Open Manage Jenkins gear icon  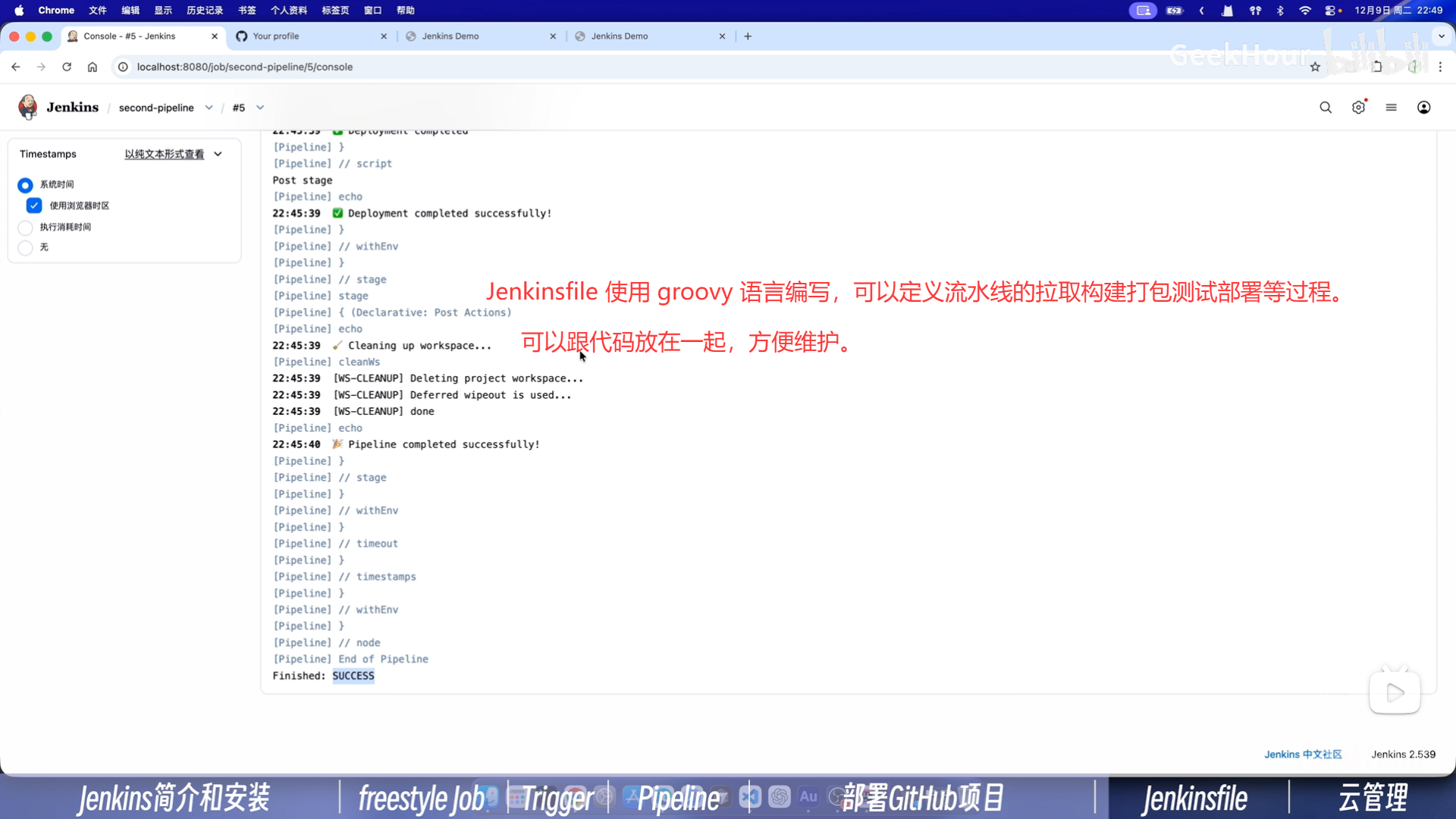coord(1358,108)
